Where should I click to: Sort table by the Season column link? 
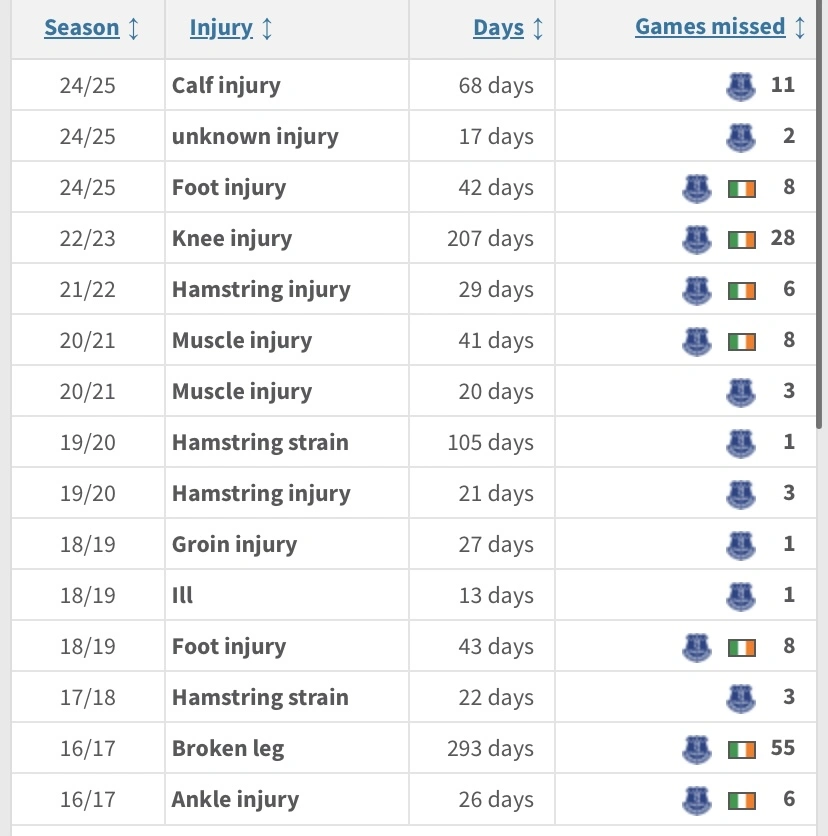82,28
